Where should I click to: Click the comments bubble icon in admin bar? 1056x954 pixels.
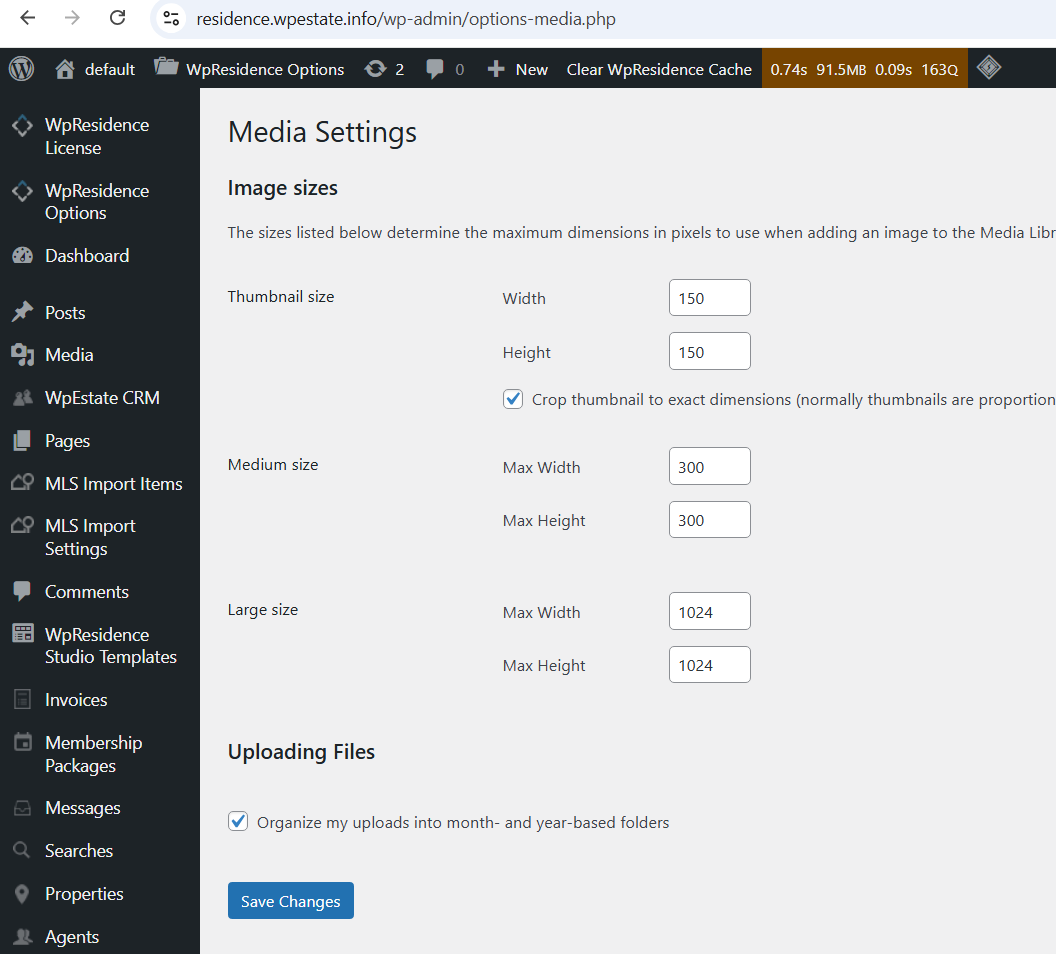coord(435,69)
